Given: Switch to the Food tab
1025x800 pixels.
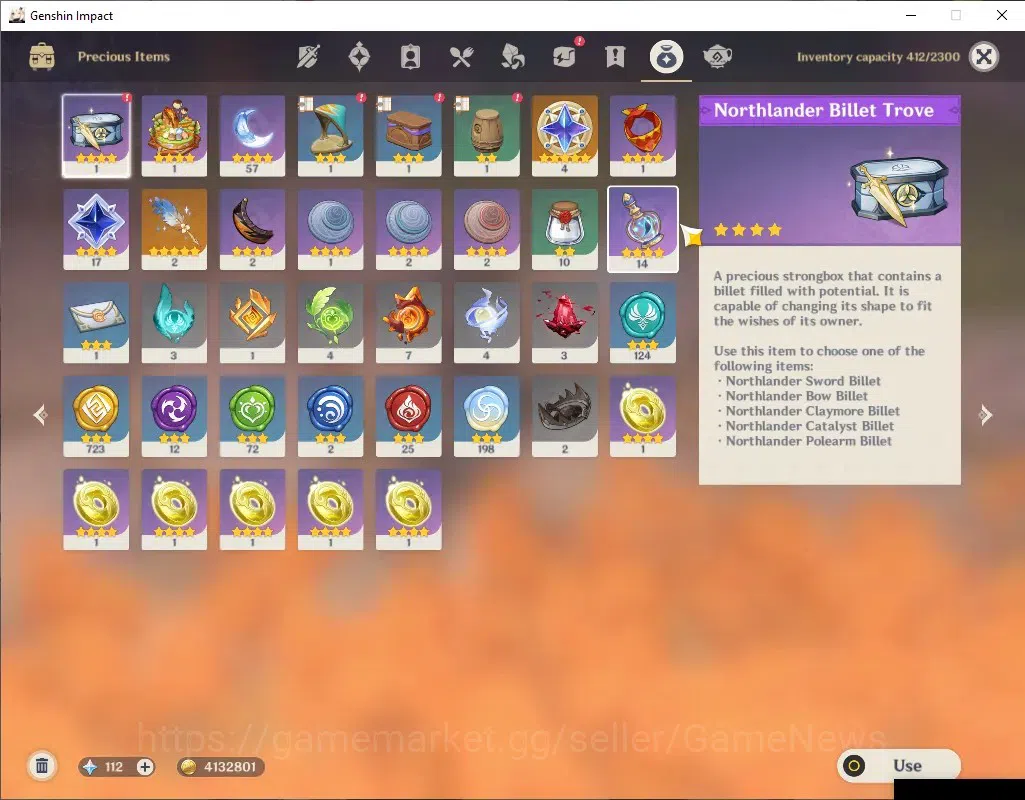Looking at the screenshot, I should (461, 57).
